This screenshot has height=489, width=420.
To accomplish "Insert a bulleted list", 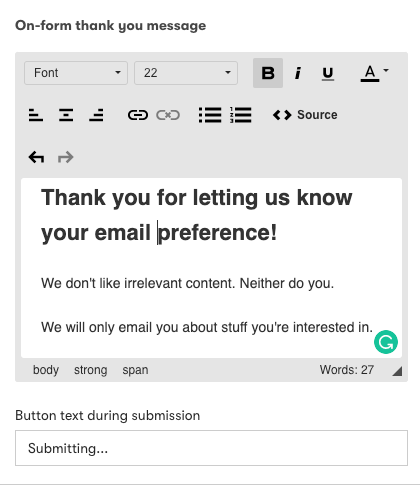I will coord(210,115).
